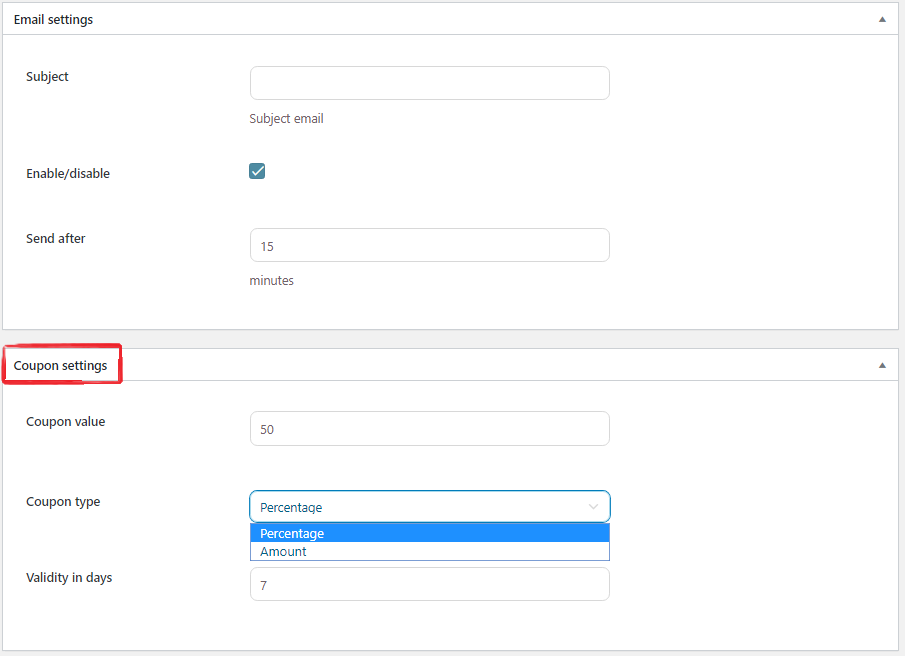
Task: Click the Coupon value label
Action: (x=65, y=422)
